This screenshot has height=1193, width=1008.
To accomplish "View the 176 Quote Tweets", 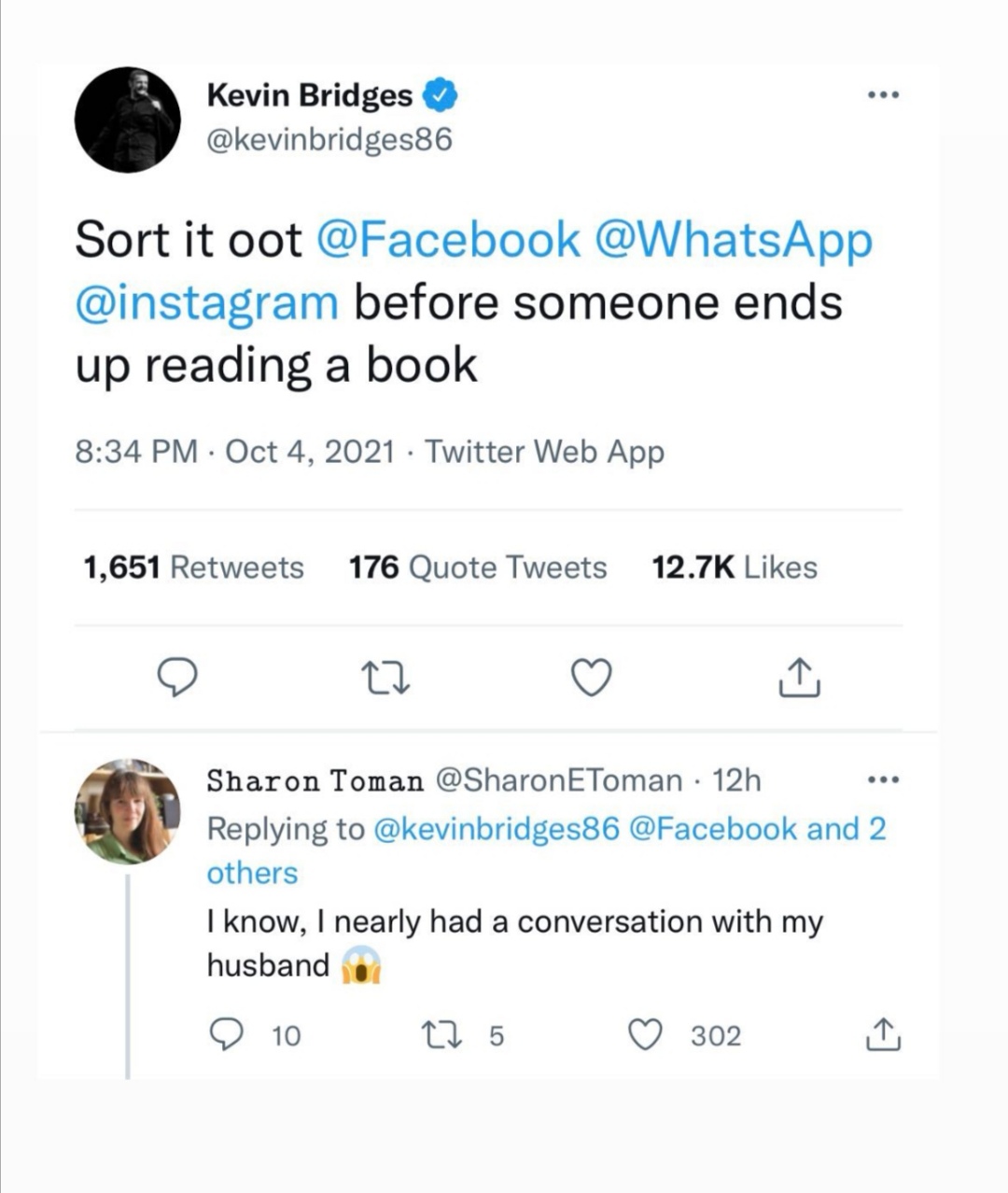I will (x=477, y=566).
